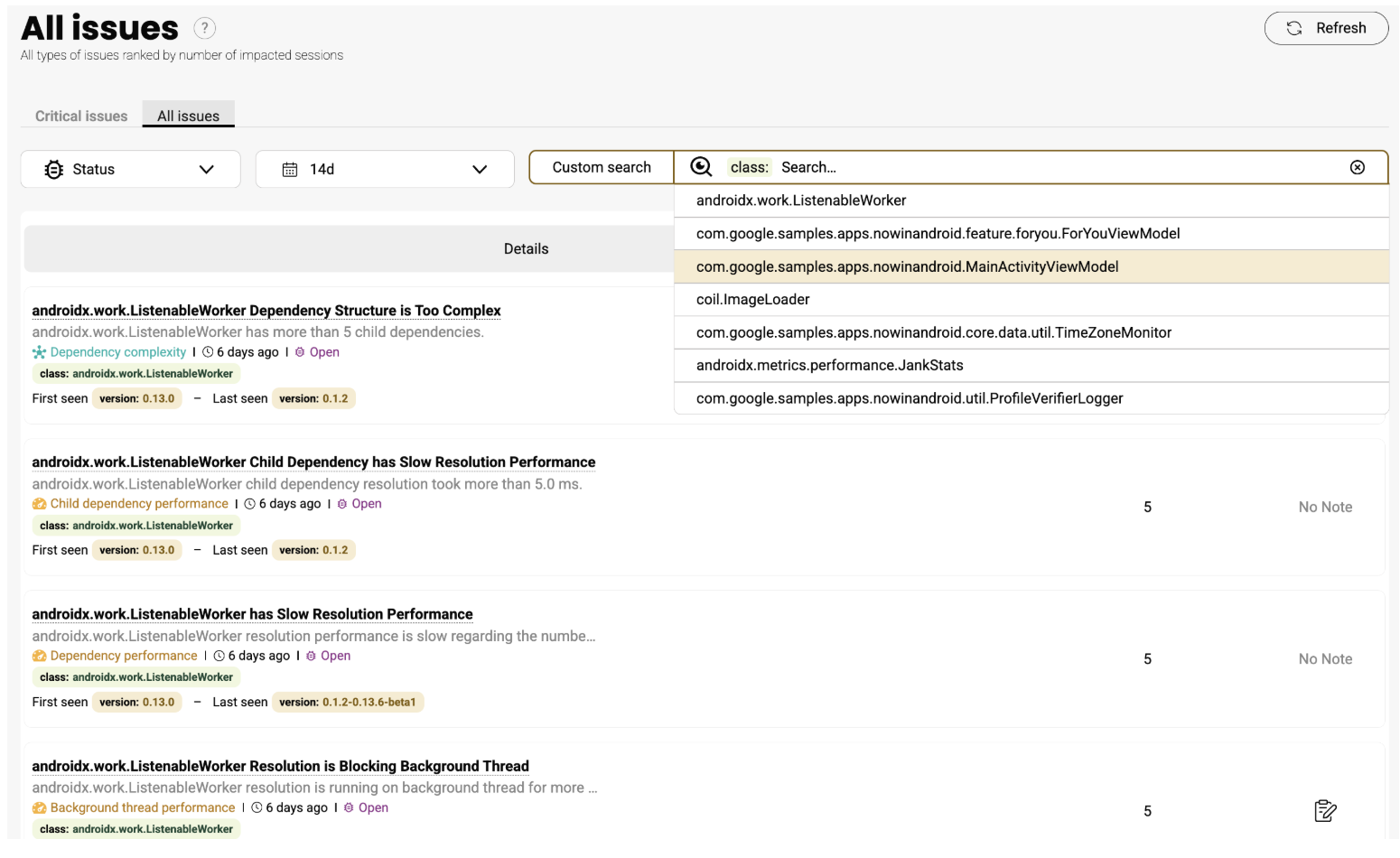The width and height of the screenshot is (1400, 858).
Task: Choose ForYouViewModel class suggestion
Action: coord(1031,234)
